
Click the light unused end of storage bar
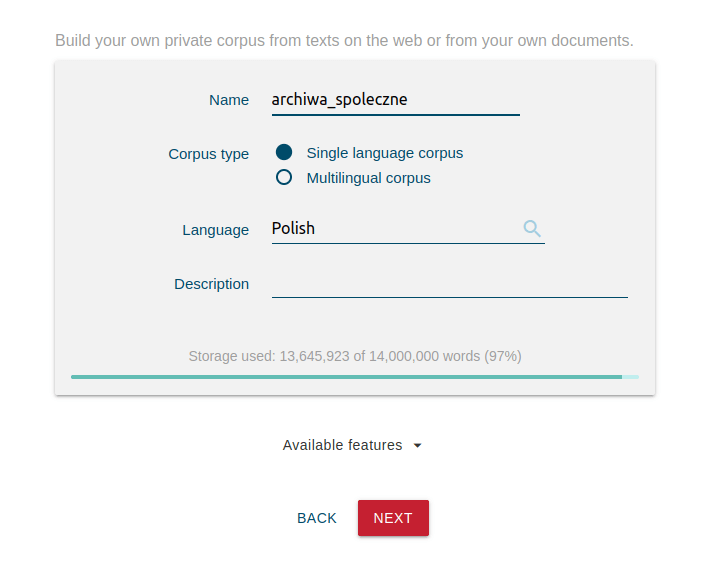click(x=630, y=377)
